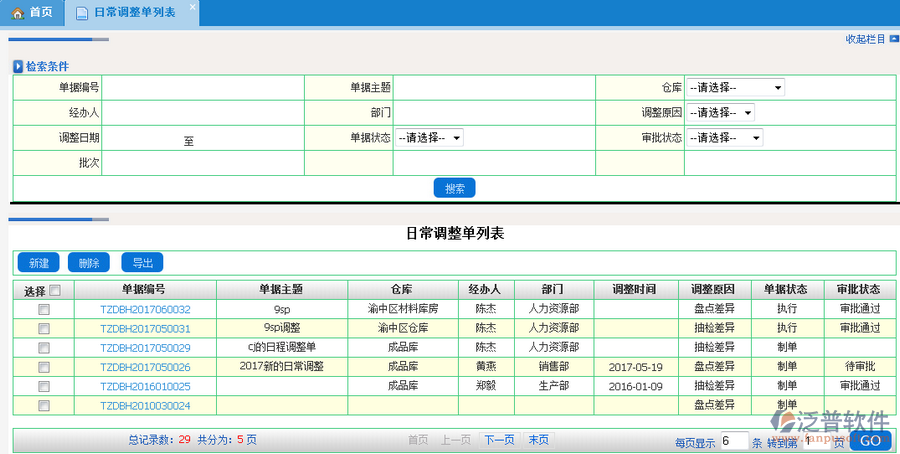Screen dimensions: 900x454
Task: Close the 日常调整单列表 tab
Action: click(x=192, y=7)
